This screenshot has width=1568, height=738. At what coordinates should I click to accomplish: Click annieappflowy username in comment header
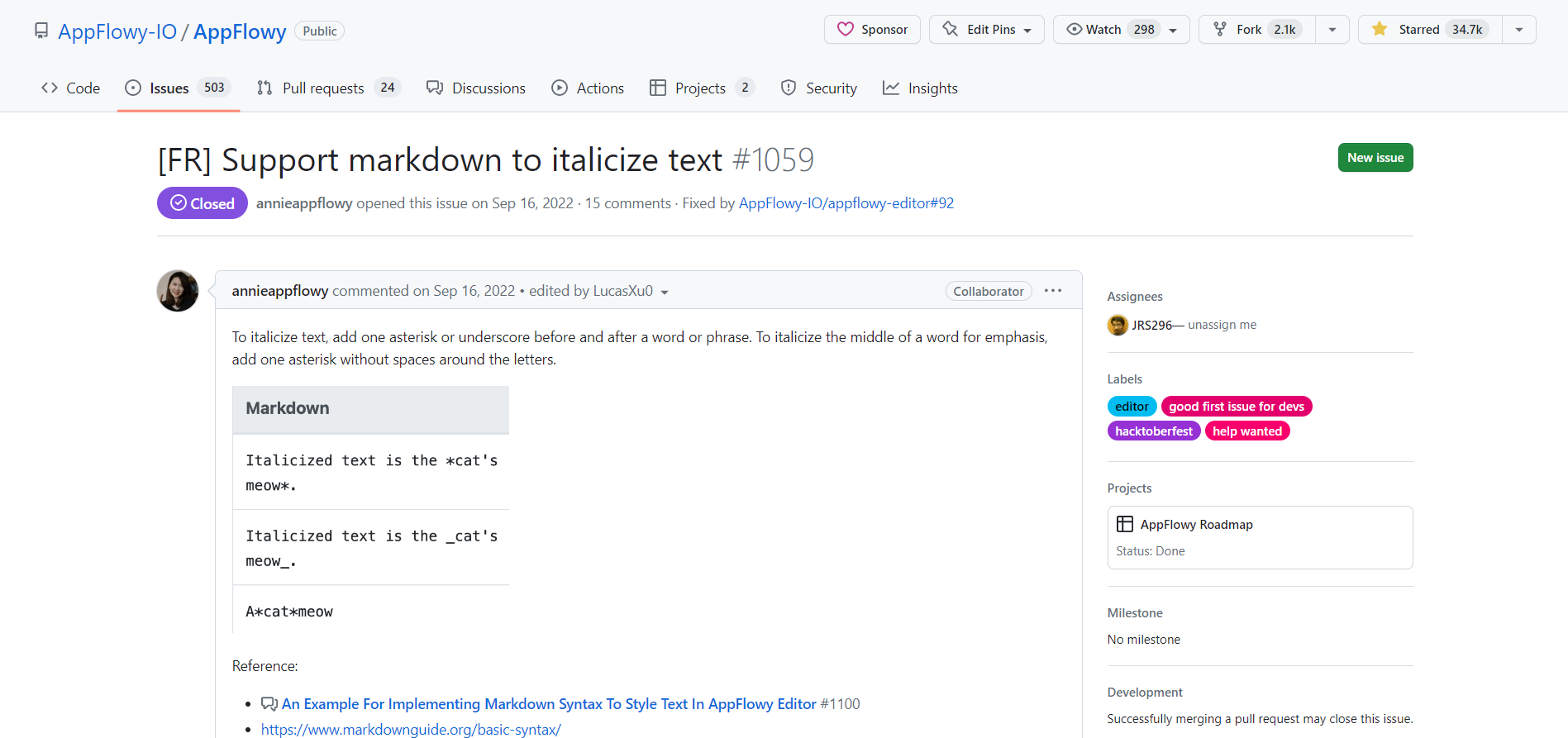coord(280,291)
